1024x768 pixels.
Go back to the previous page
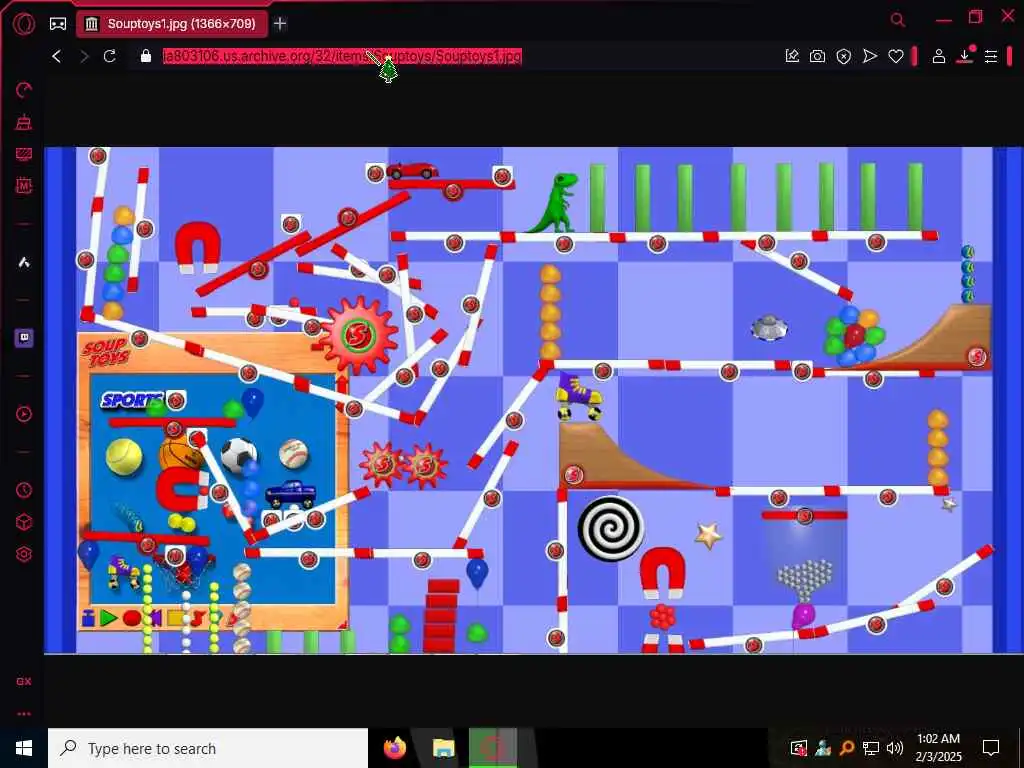tap(57, 56)
